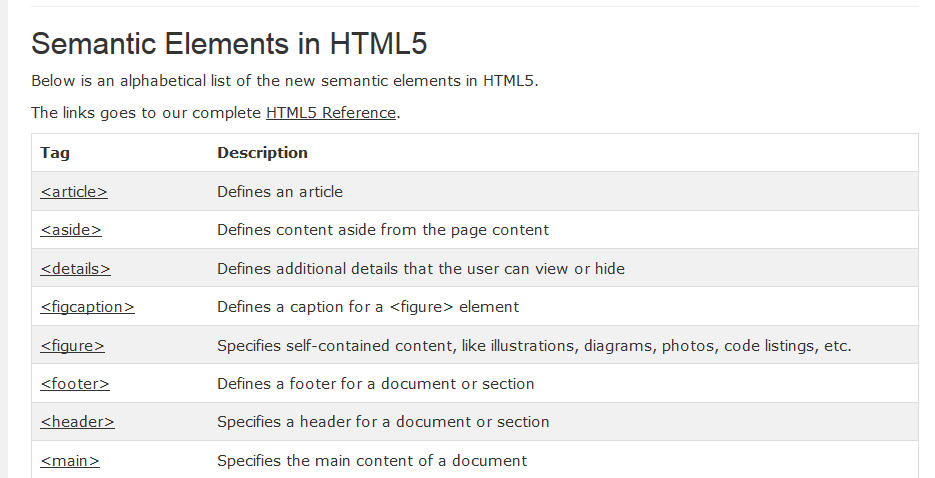Click the 'Defines an article' description cell

[x=280, y=192]
